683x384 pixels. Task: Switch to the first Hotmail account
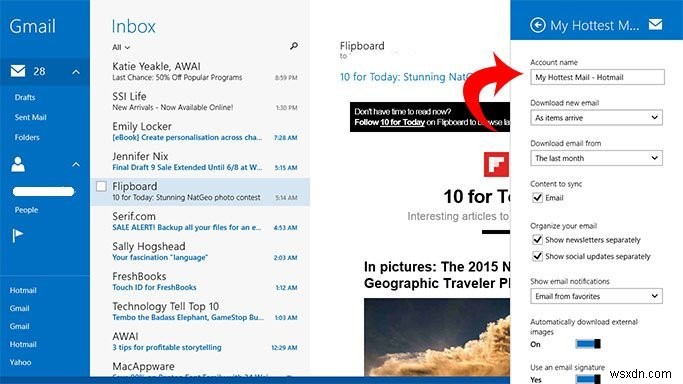click(23, 290)
